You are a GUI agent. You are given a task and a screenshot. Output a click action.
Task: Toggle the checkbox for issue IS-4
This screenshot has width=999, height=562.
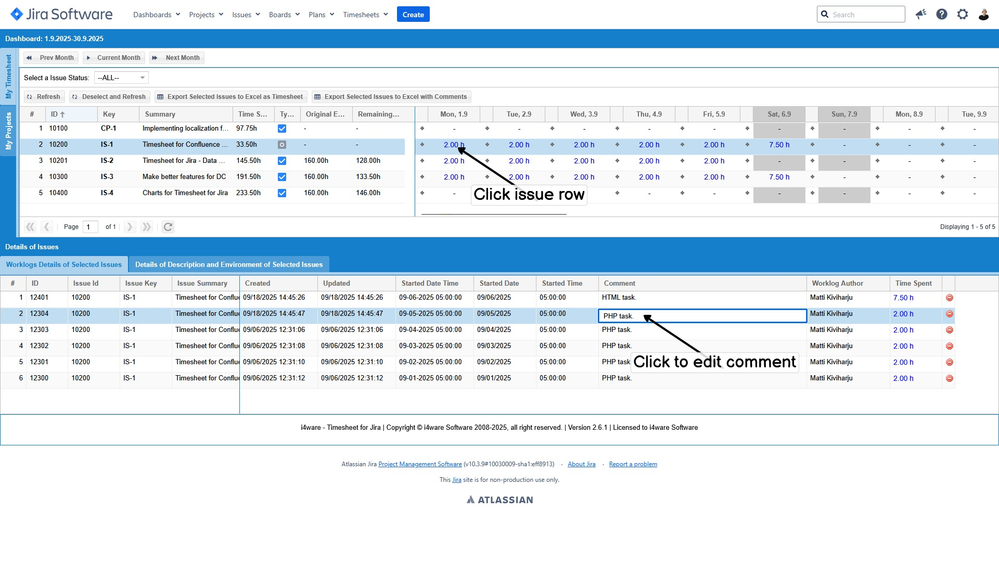(x=282, y=193)
